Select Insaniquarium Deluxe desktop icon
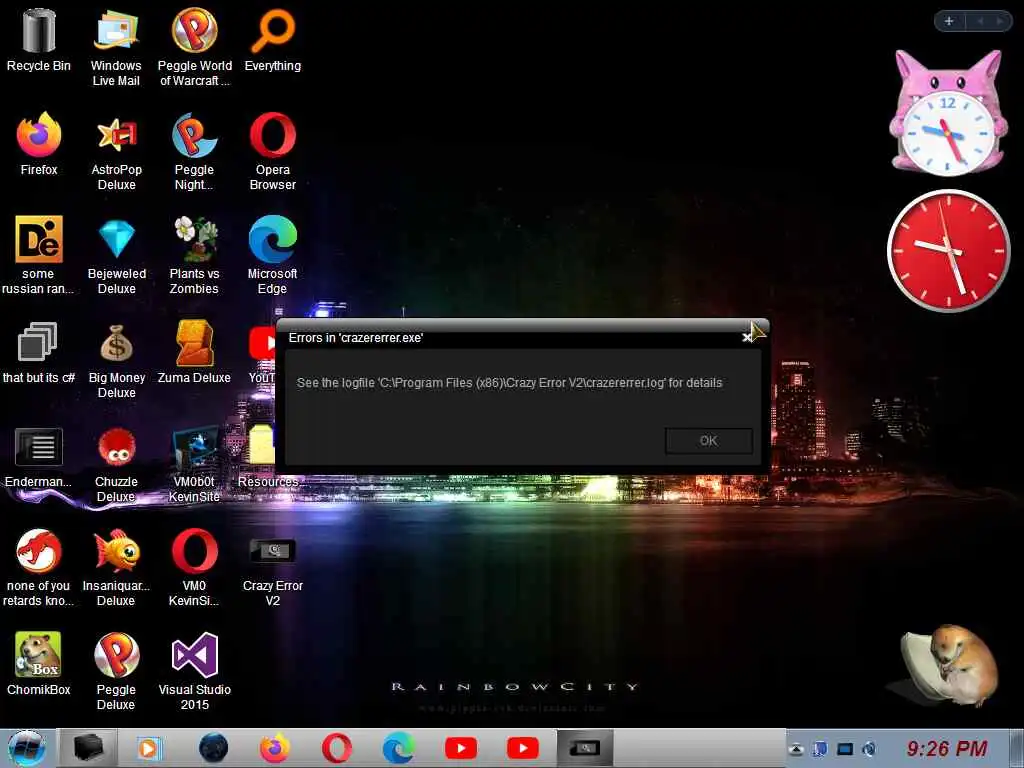1024x768 pixels. 116,568
